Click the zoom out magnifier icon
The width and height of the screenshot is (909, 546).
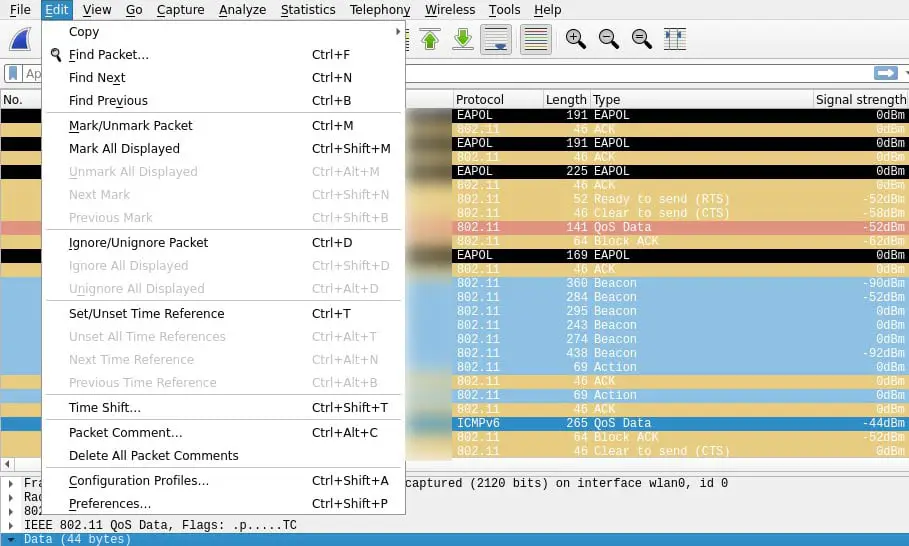pyautogui.click(x=608, y=39)
